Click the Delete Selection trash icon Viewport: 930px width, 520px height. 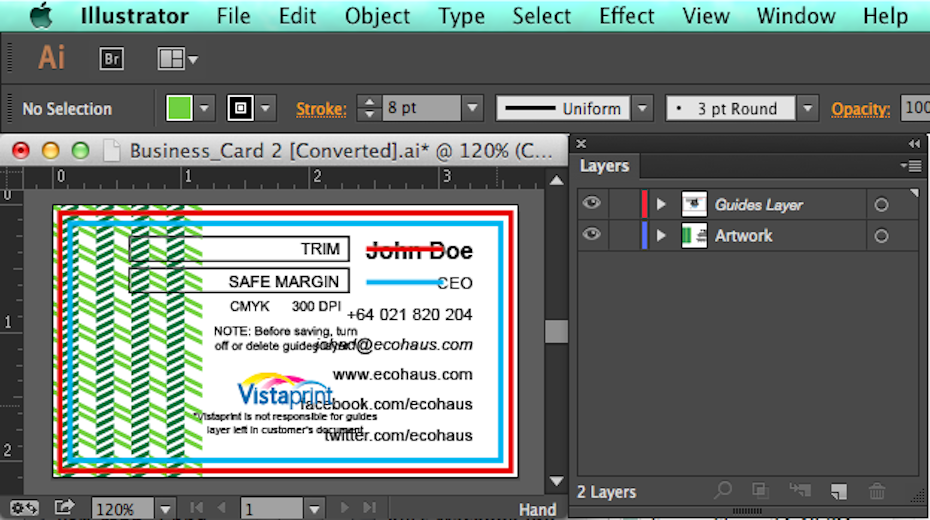tap(877, 490)
